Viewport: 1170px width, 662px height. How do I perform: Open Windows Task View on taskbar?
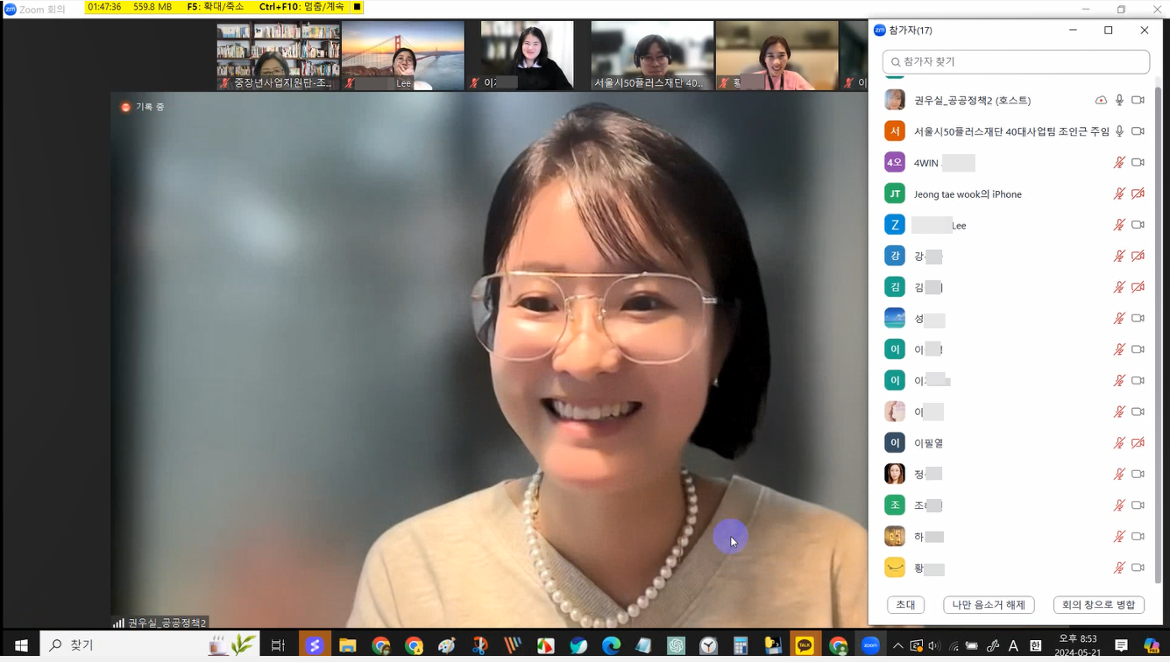pos(278,646)
